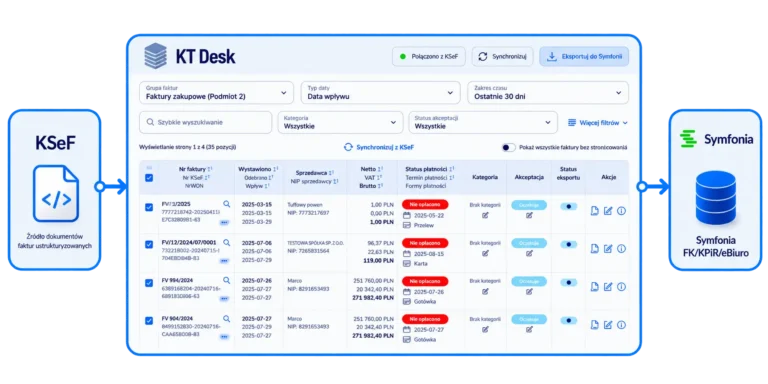The image size is (768, 384).
Task: Edit the category of invoice FV/12/2024/07/0001
Action: point(485,253)
